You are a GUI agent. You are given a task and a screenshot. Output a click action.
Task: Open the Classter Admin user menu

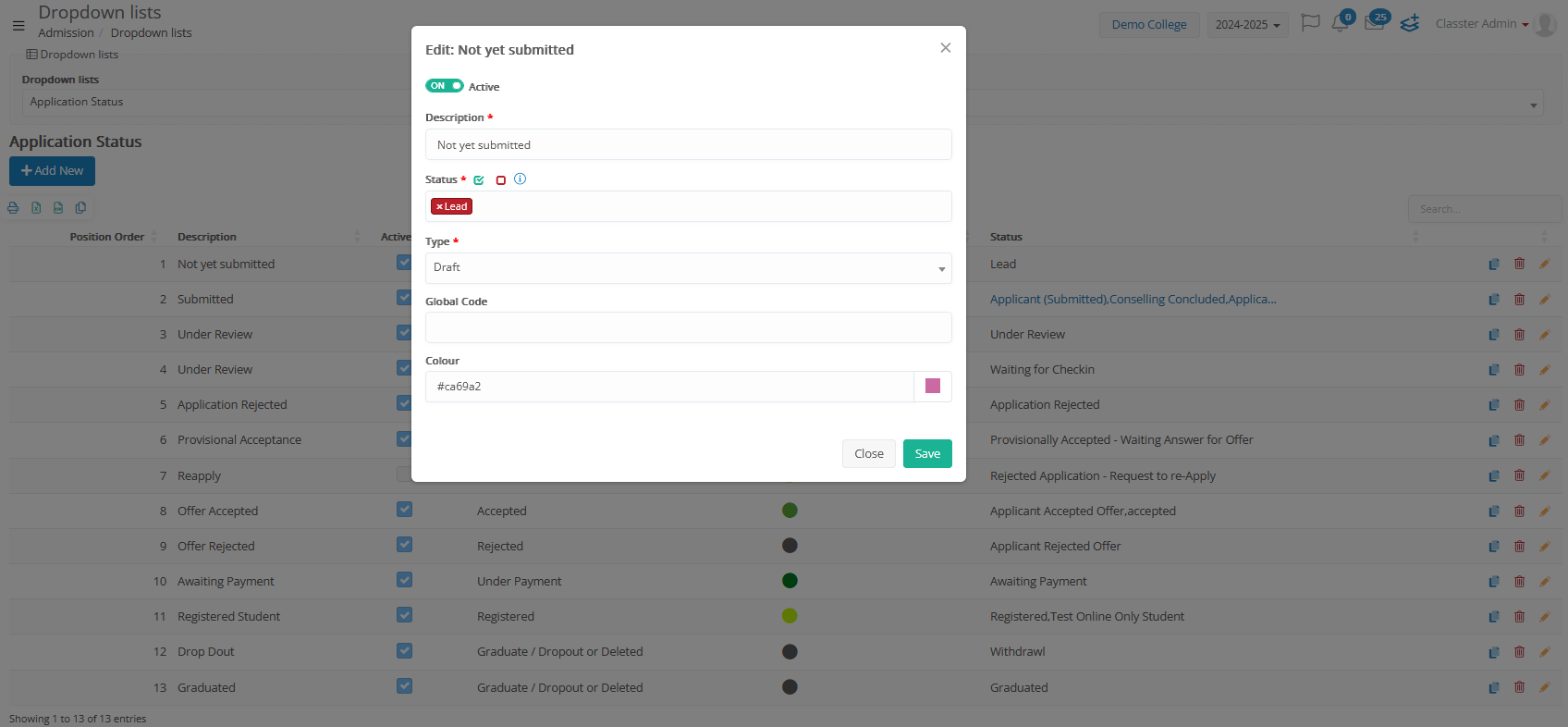click(x=1481, y=24)
